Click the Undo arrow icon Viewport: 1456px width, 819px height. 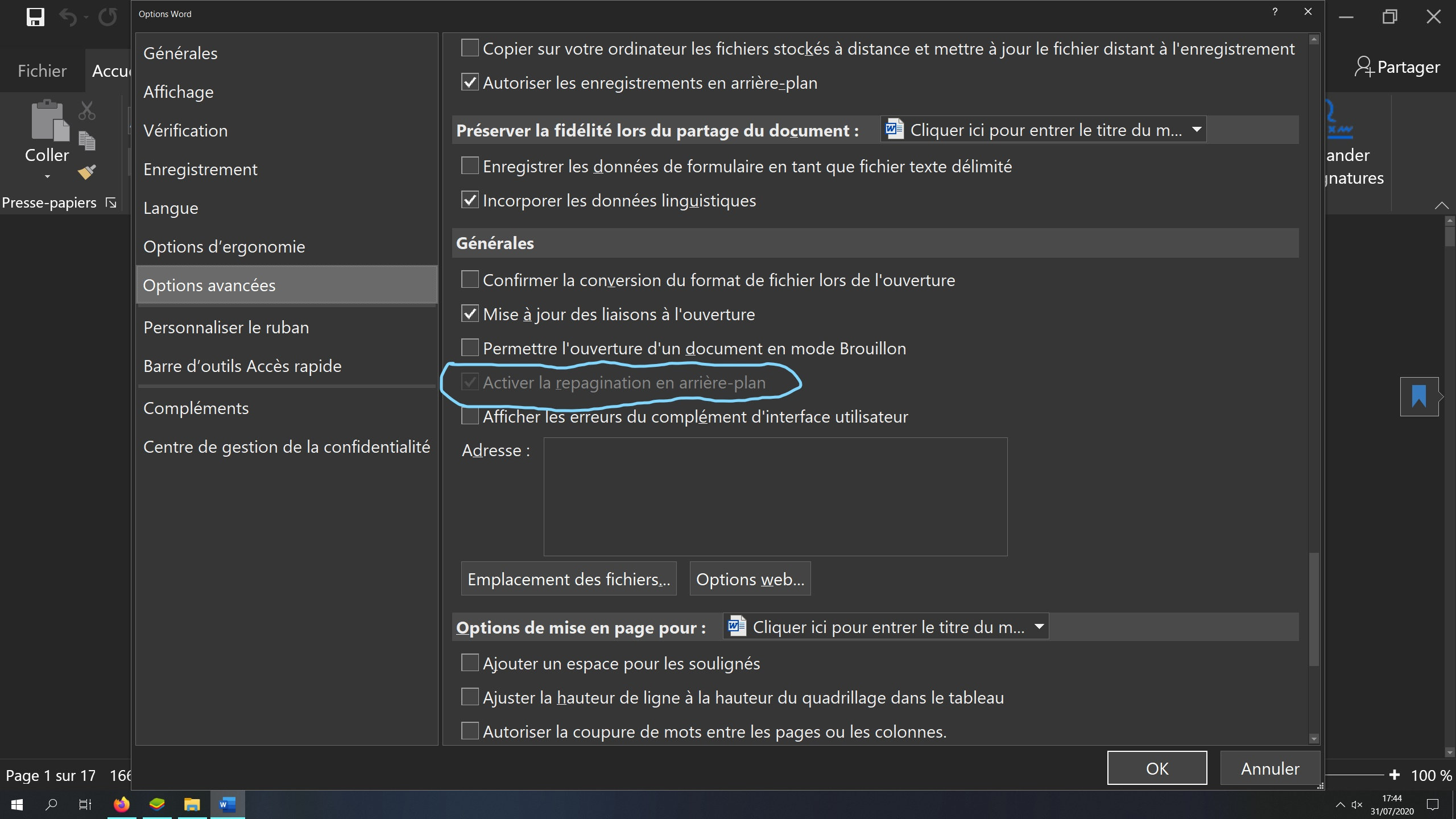(67, 18)
